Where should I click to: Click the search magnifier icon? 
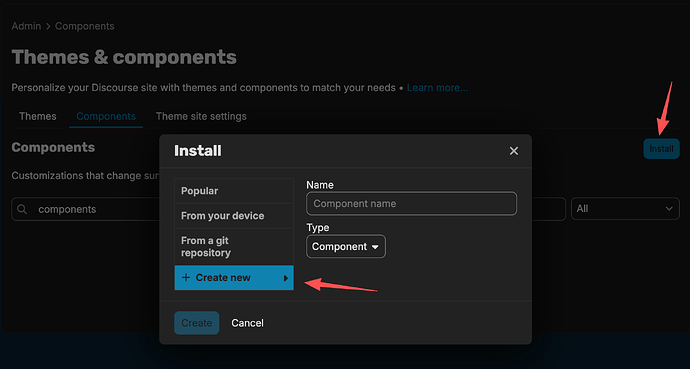pyautogui.click(x=22, y=209)
